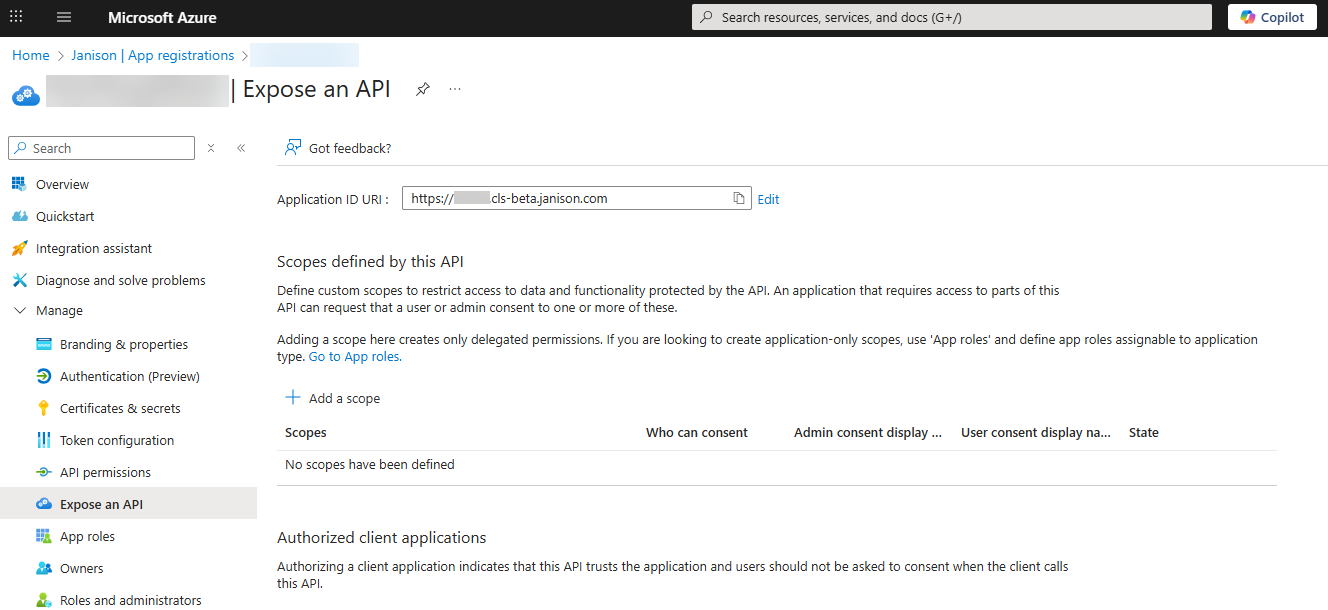The width and height of the screenshot is (1328, 610).
Task: Collapse the sidebar with double chevron
Action: tap(241, 148)
